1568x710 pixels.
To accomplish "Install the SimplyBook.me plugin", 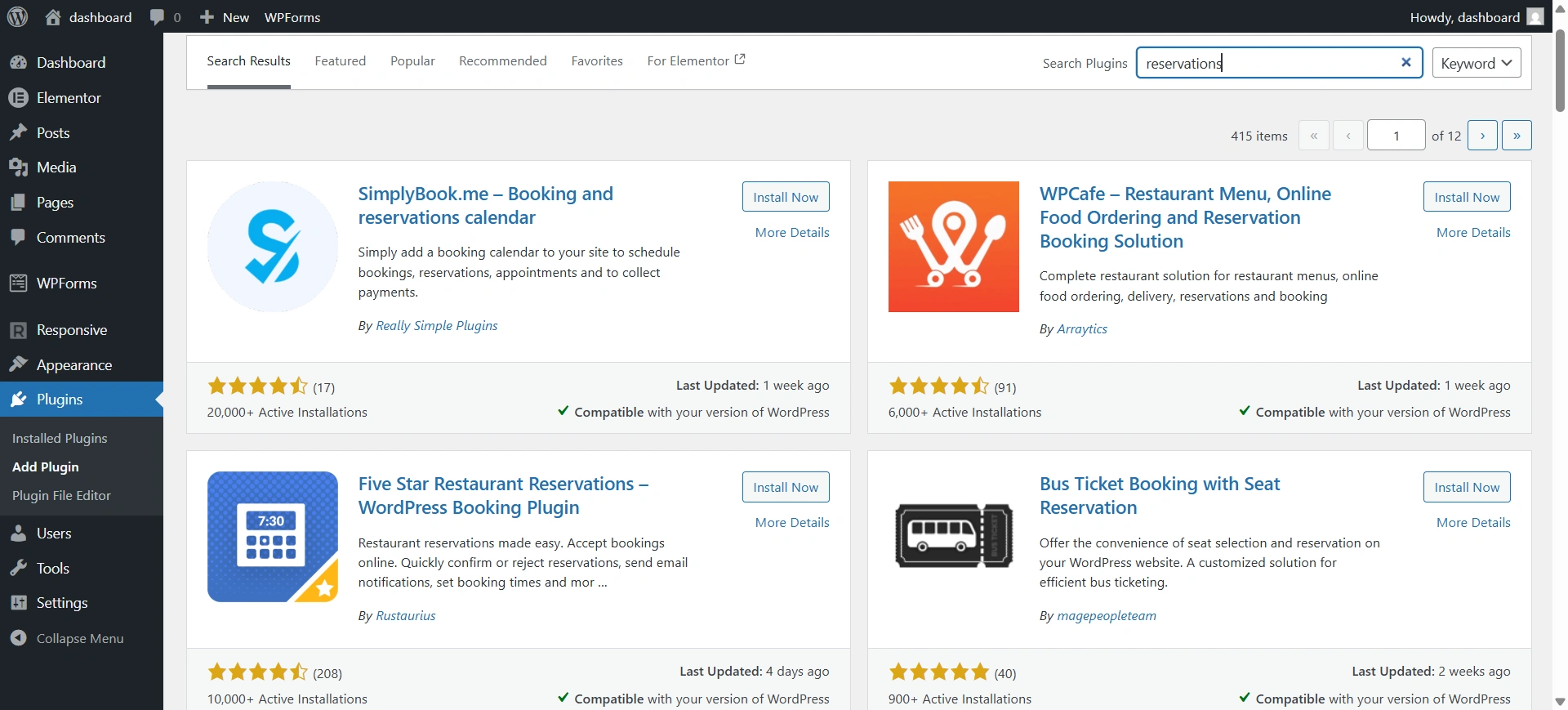I will click(786, 197).
